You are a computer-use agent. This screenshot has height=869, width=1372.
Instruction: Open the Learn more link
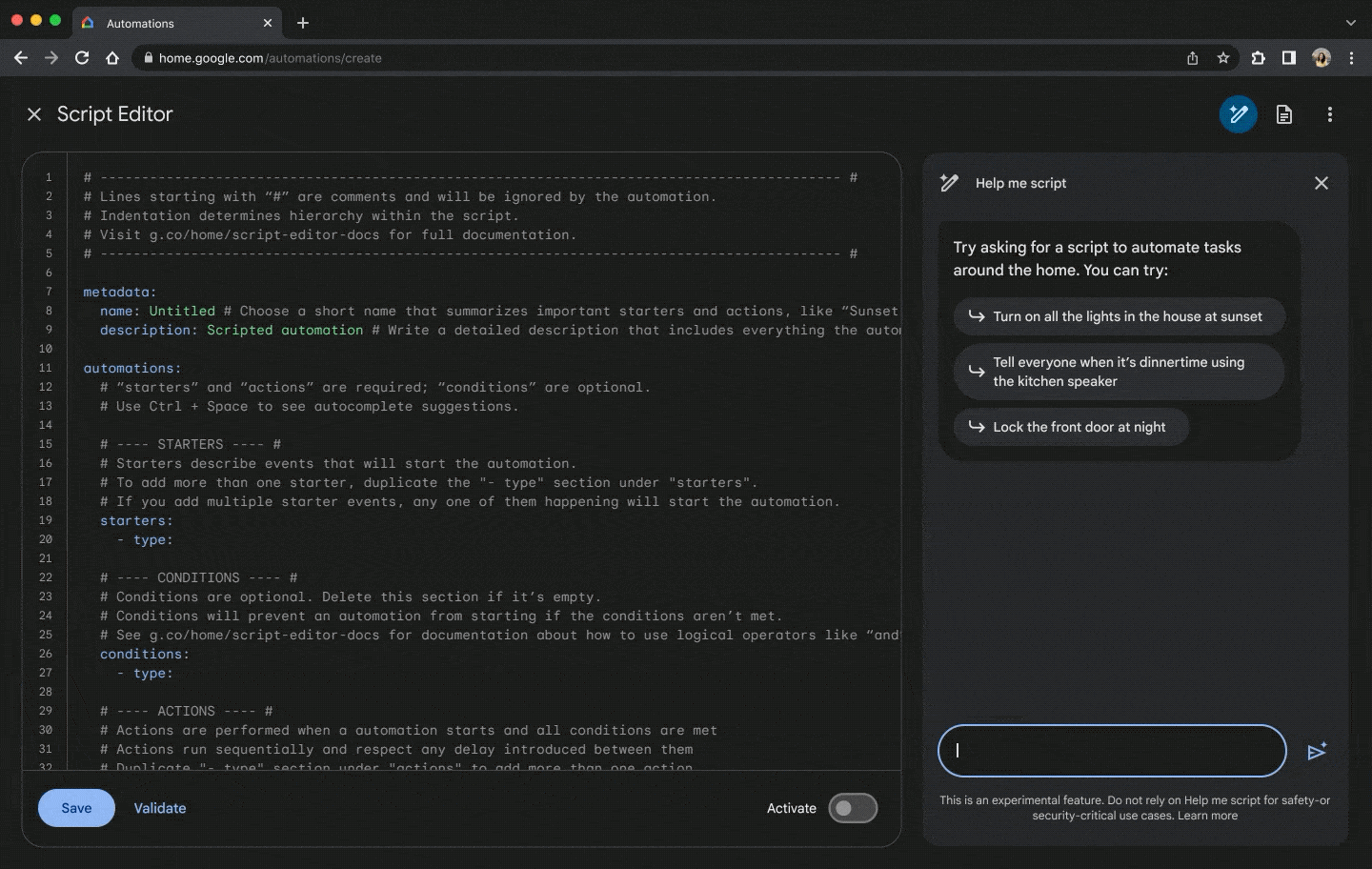(x=1207, y=816)
